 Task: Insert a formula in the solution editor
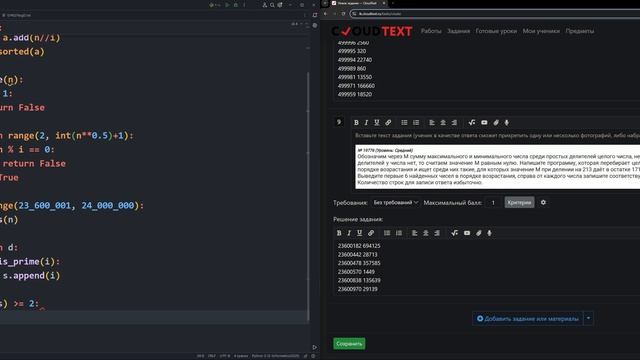tap(455, 233)
